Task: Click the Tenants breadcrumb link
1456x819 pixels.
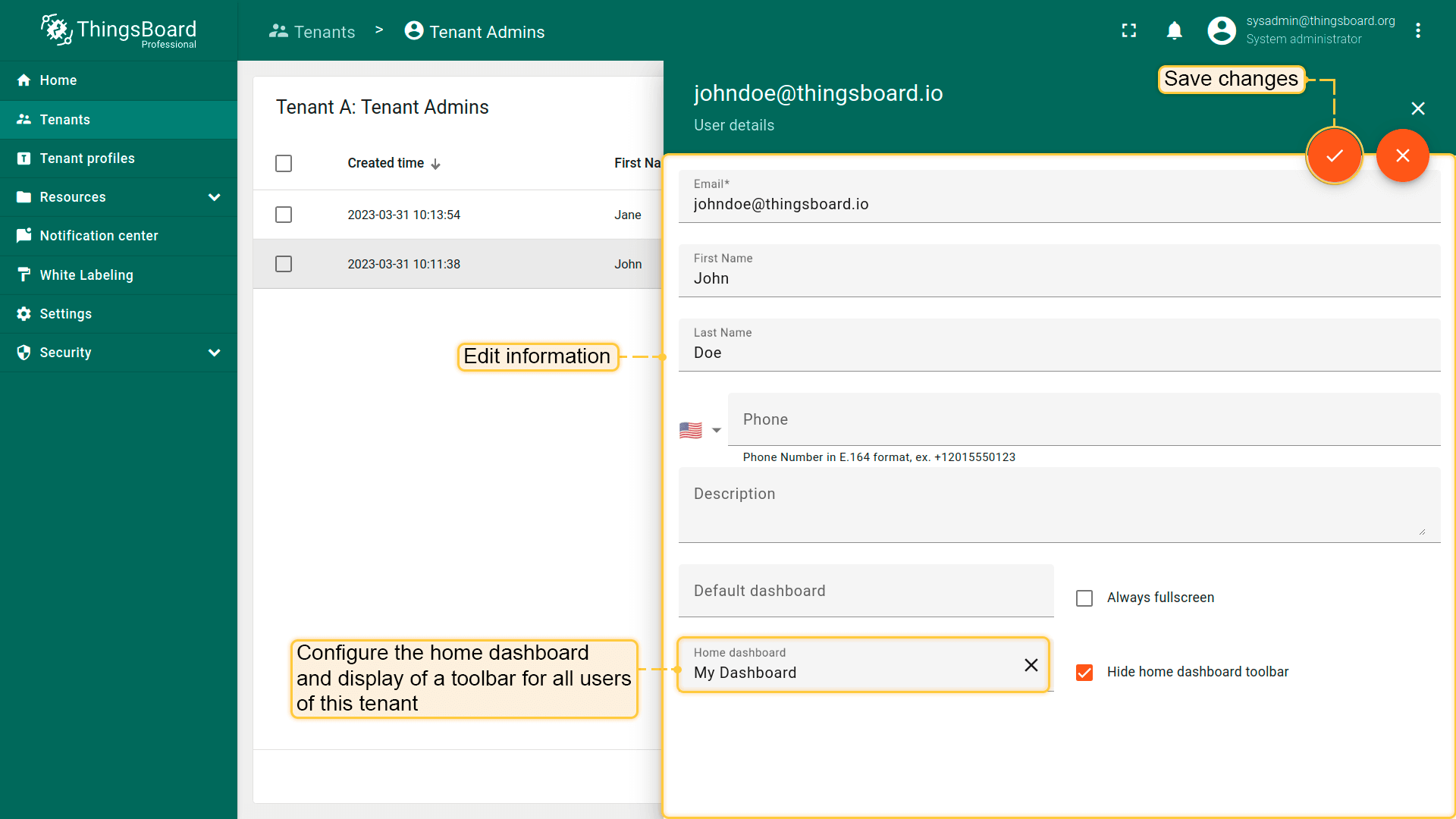Action: pos(312,32)
